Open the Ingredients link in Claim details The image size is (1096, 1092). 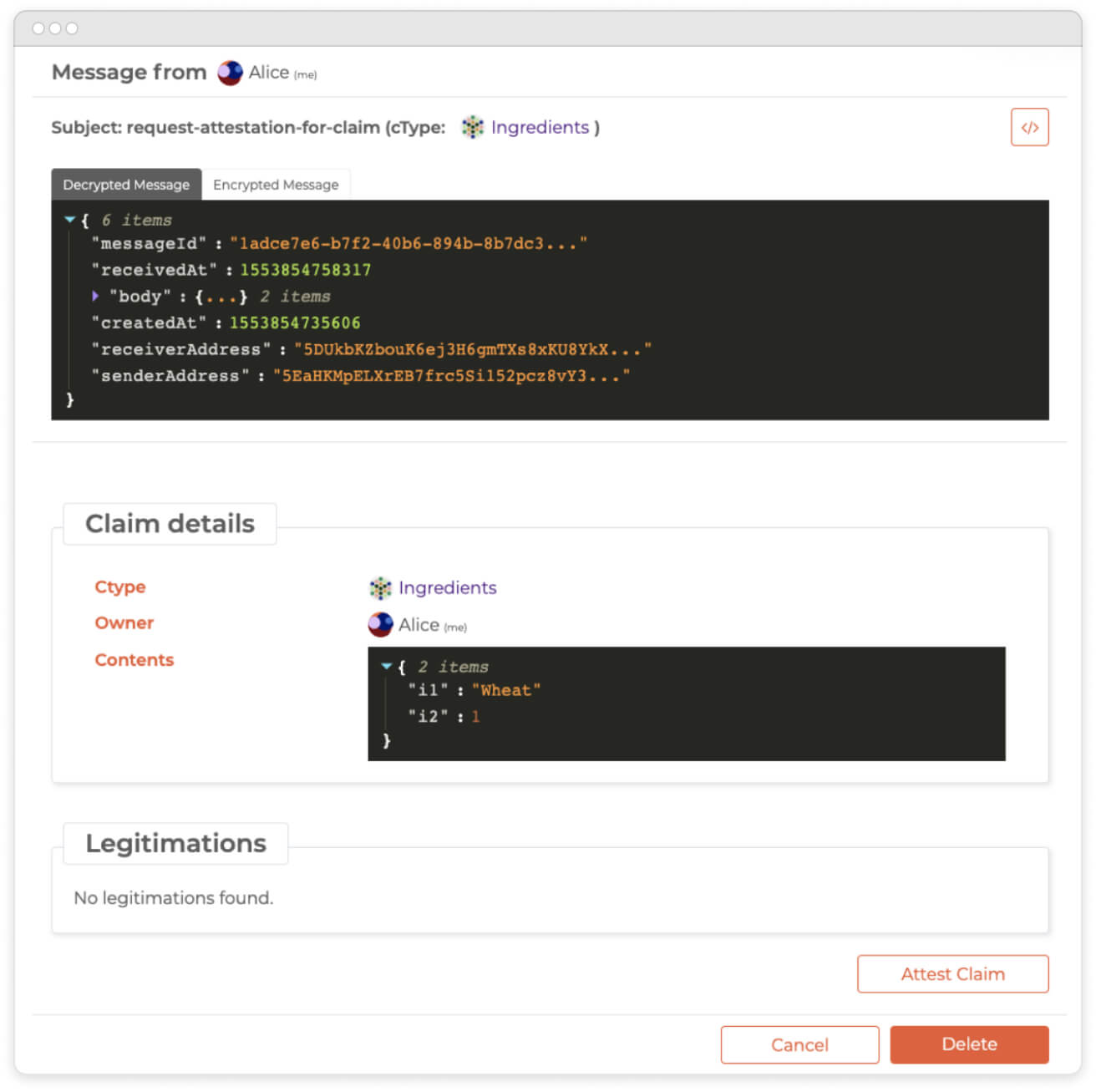coord(447,588)
